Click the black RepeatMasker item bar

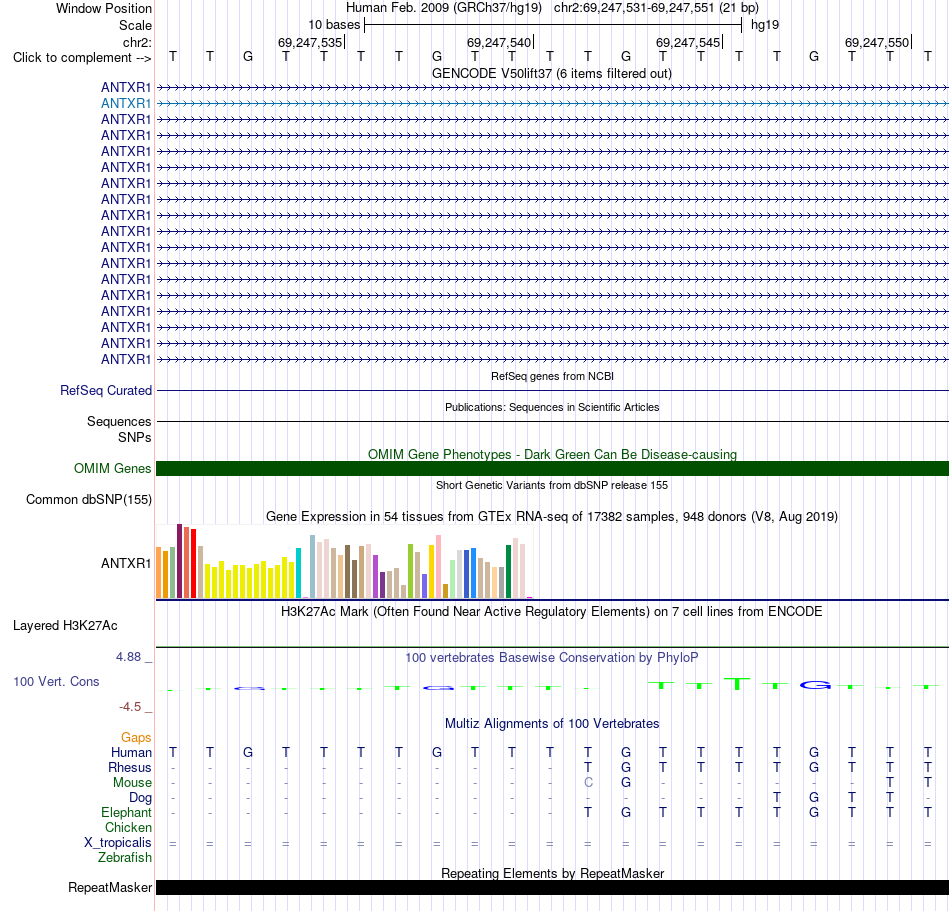pyautogui.click(x=553, y=887)
